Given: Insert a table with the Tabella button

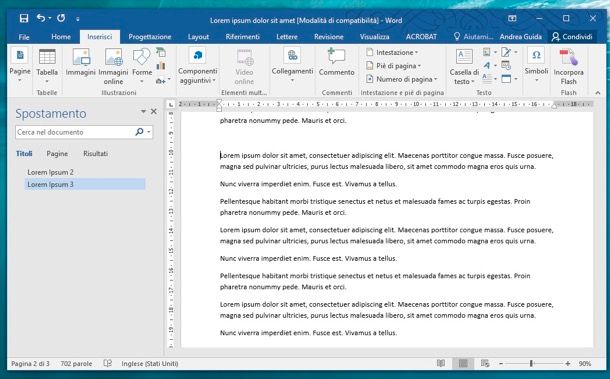Looking at the screenshot, I should pyautogui.click(x=47, y=65).
